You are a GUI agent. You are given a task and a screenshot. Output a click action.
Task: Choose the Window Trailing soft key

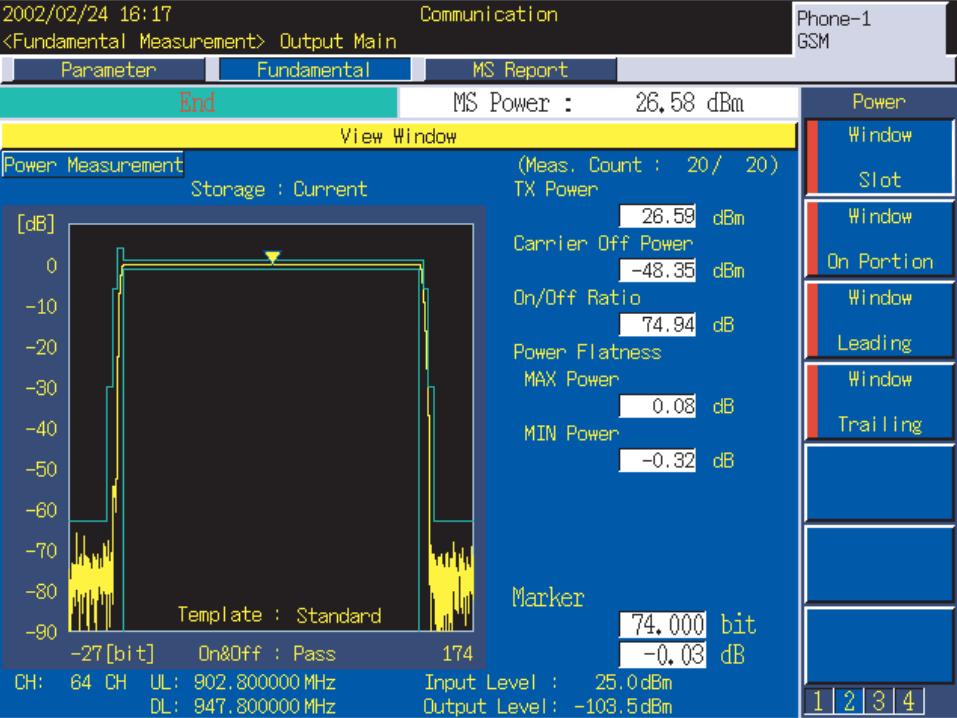879,402
